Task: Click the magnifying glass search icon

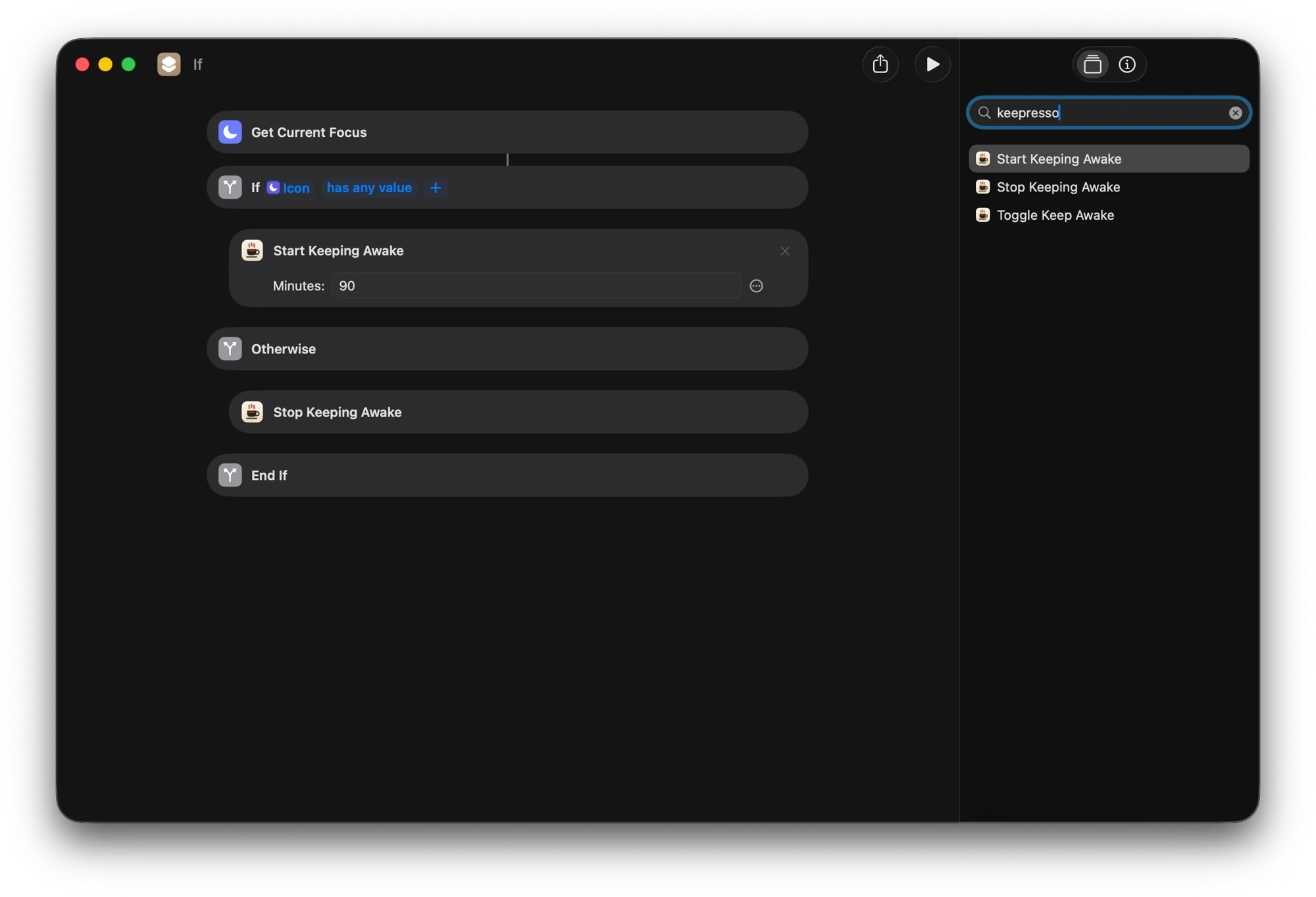Action: coord(984,113)
